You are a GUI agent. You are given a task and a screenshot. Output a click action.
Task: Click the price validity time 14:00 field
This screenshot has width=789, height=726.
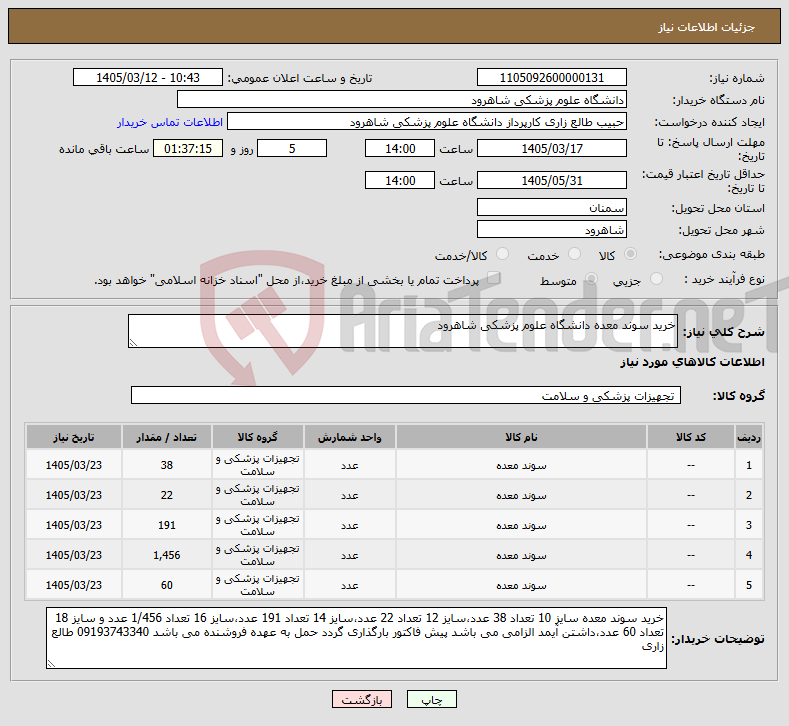pyautogui.click(x=400, y=180)
